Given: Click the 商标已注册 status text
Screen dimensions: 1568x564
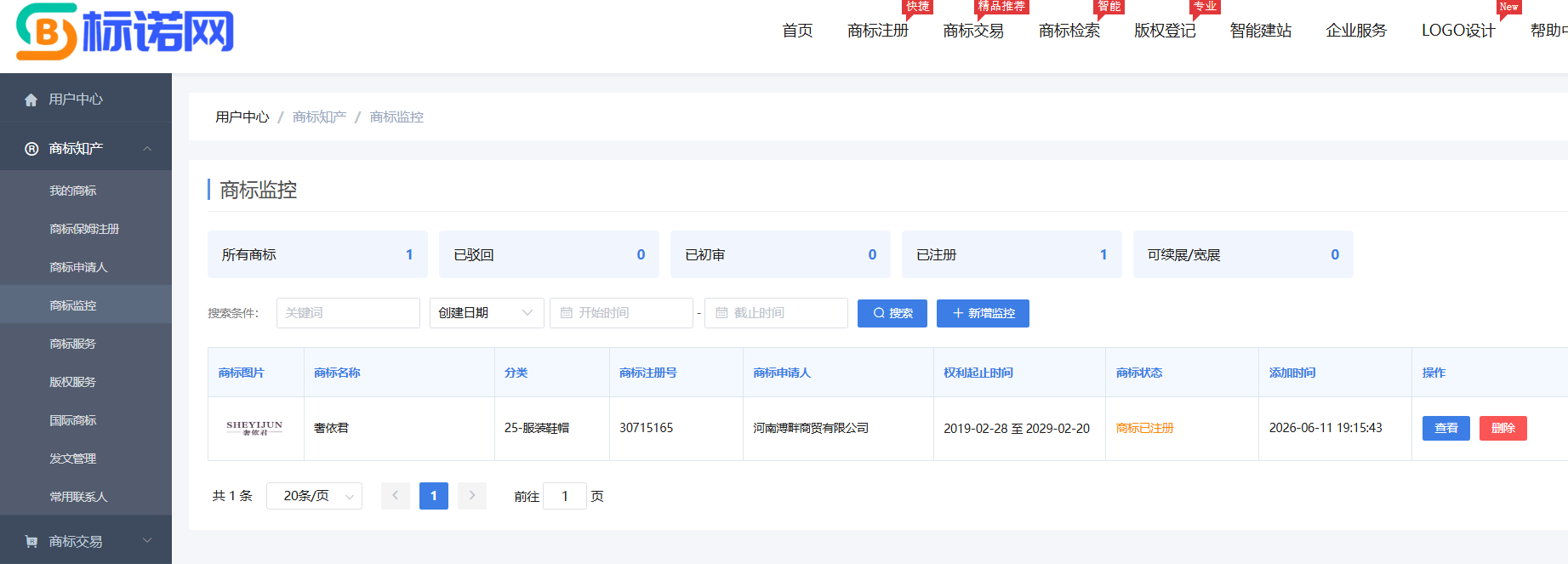Looking at the screenshot, I should click(1145, 428).
